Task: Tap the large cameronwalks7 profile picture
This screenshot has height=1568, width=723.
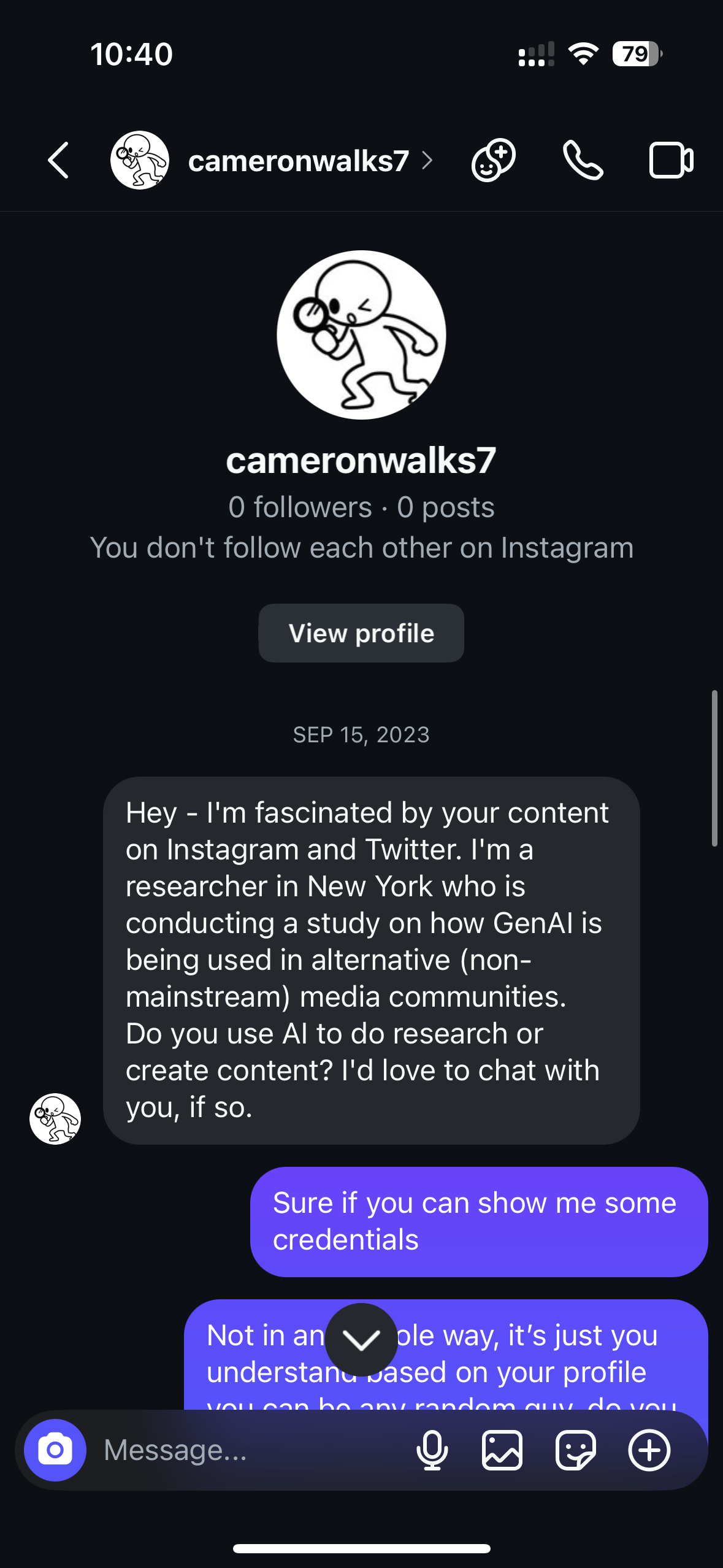Action: pyautogui.click(x=361, y=335)
